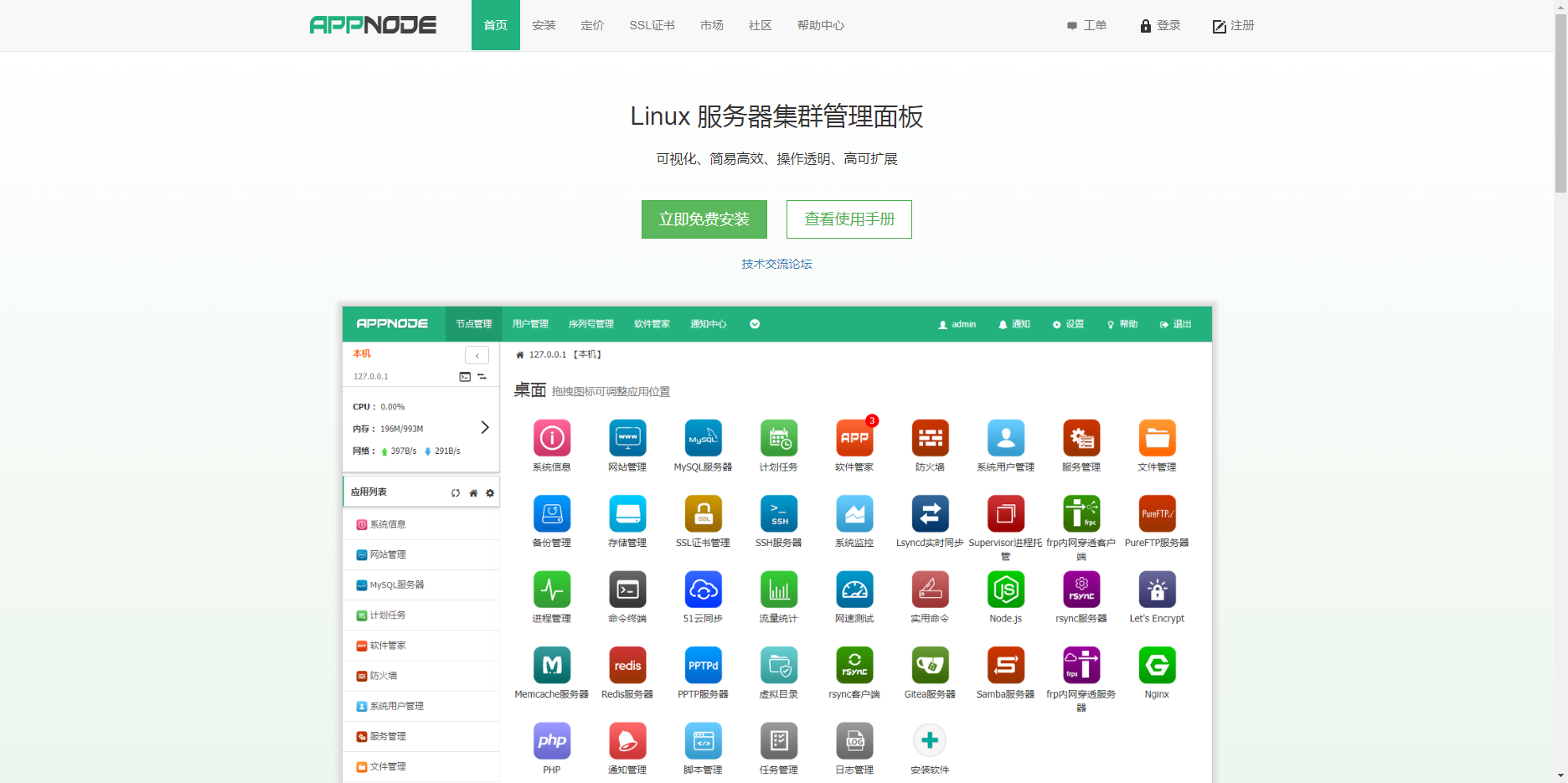Image resolution: width=1568 pixels, height=783 pixels.
Task: Open the 系统监控 icon
Action: tap(854, 513)
